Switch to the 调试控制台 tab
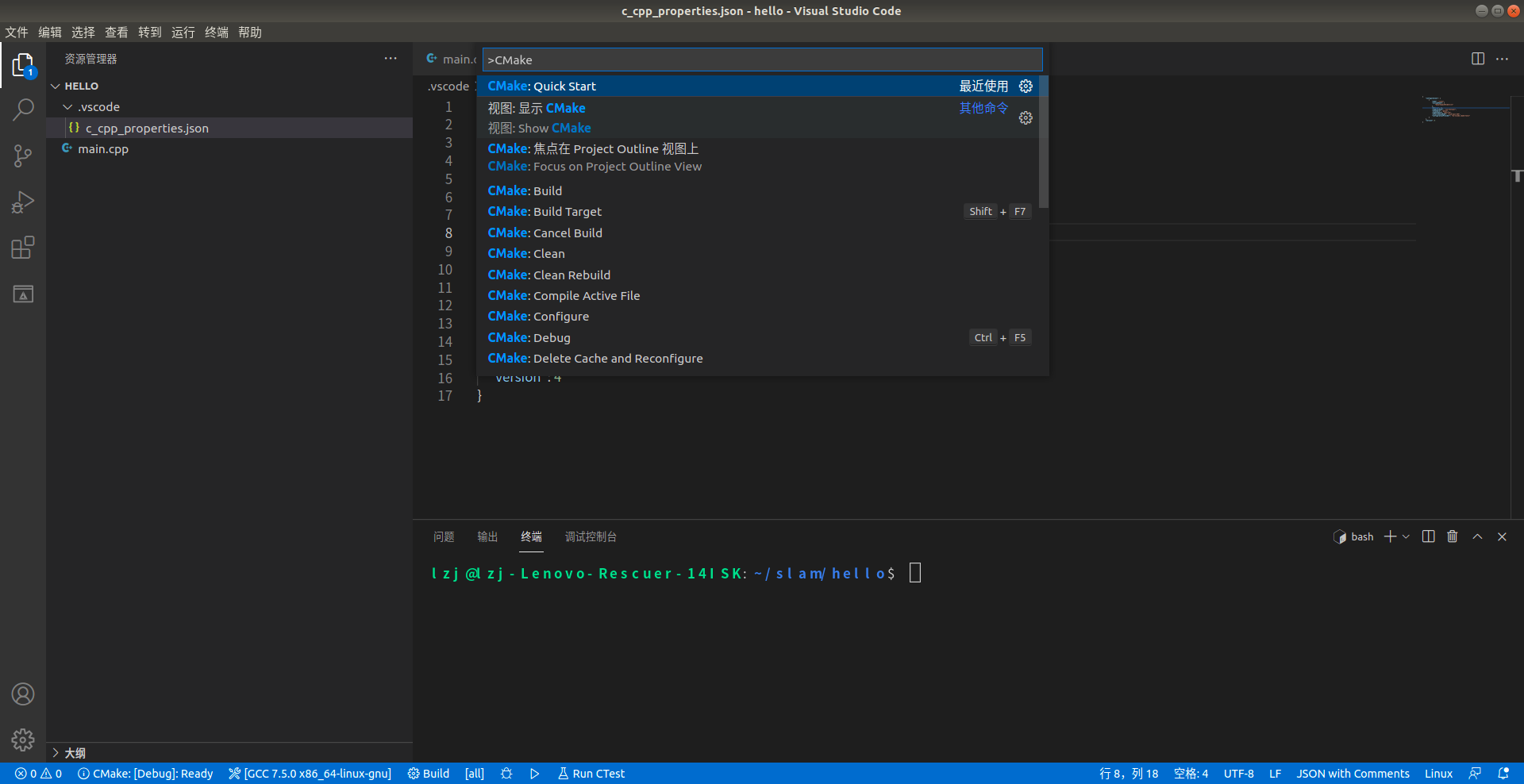Viewport: 1524px width, 784px height. click(591, 536)
